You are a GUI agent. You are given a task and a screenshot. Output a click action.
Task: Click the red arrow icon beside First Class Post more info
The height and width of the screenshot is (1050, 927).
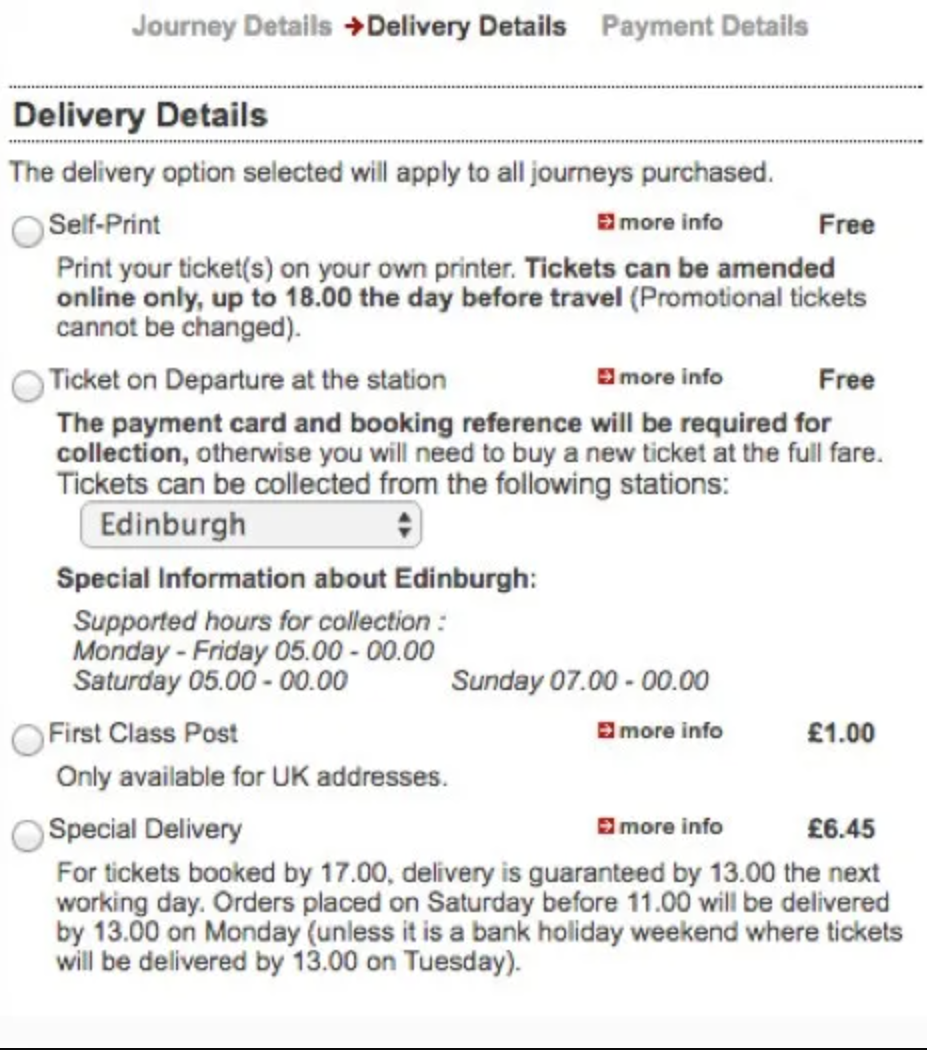(605, 731)
